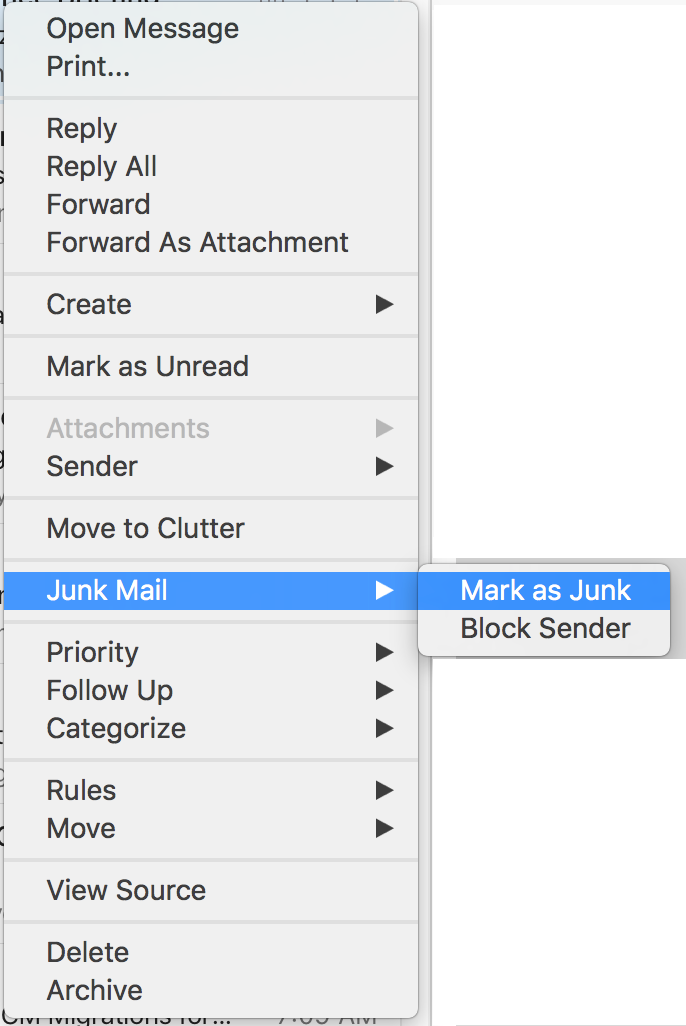This screenshot has height=1026, width=686.
Task: Select Forward As Attachment
Action: (x=211, y=242)
